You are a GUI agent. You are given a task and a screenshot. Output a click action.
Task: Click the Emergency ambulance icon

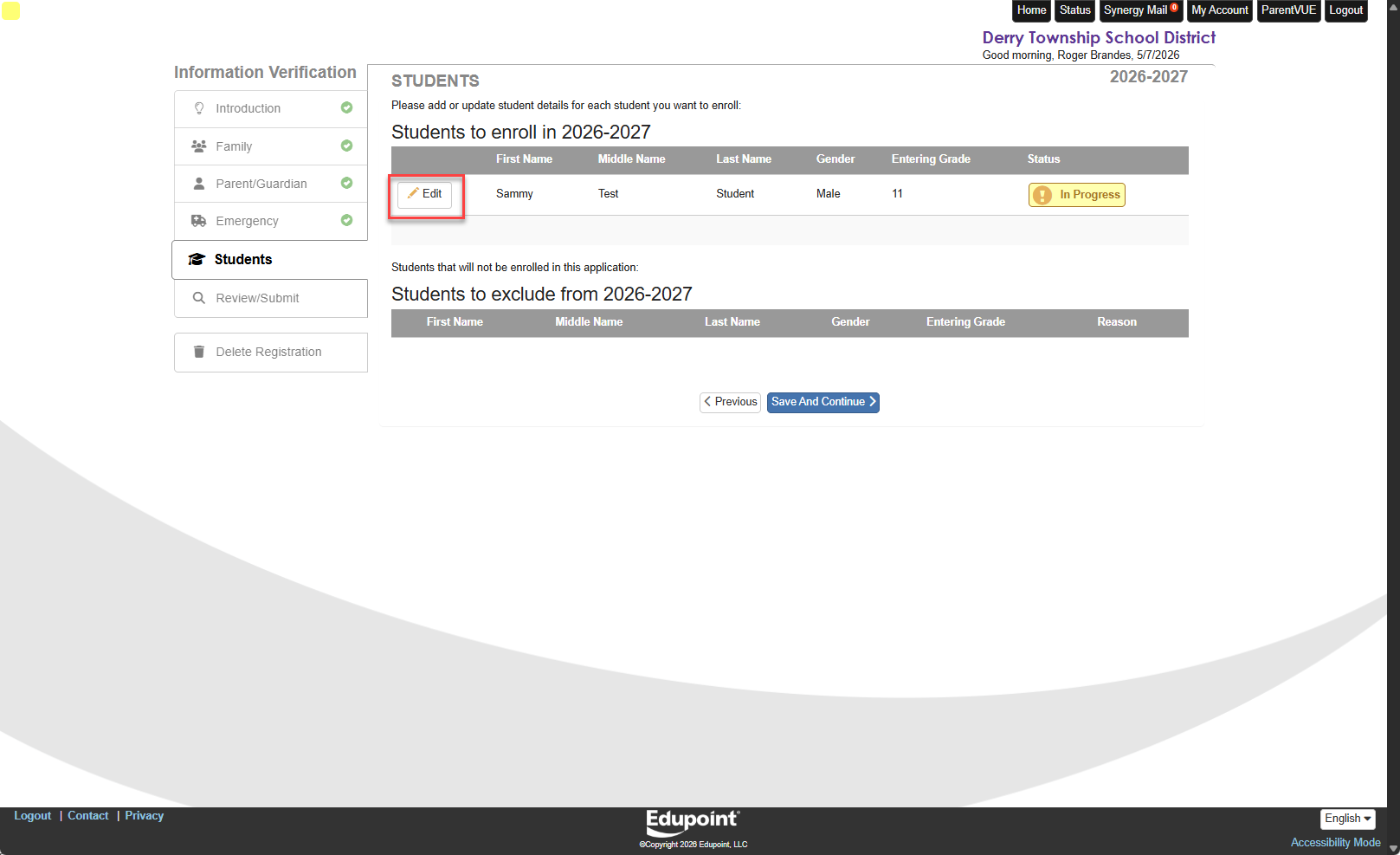tap(199, 221)
